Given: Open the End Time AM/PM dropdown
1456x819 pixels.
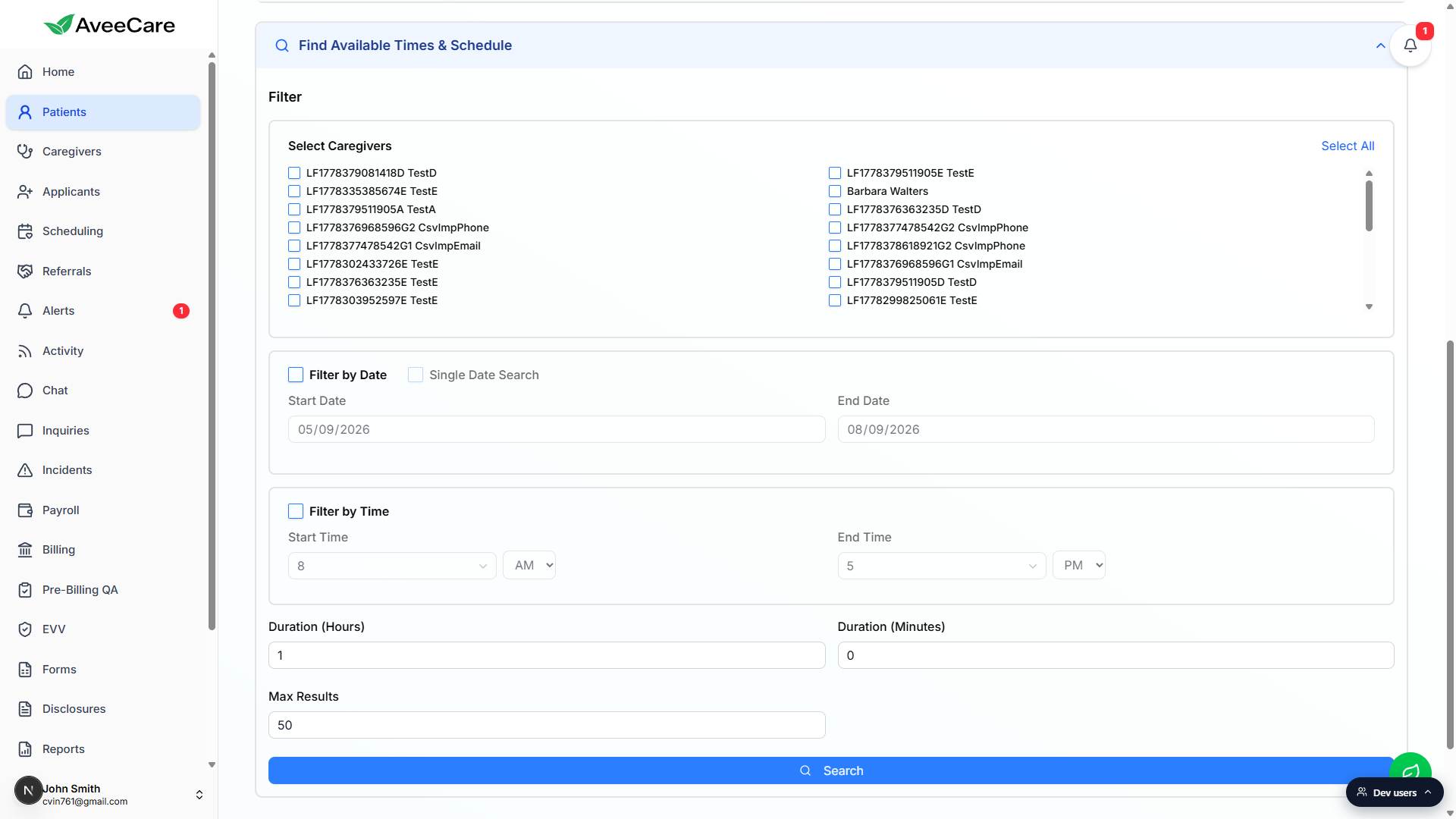Looking at the screenshot, I should 1079,565.
